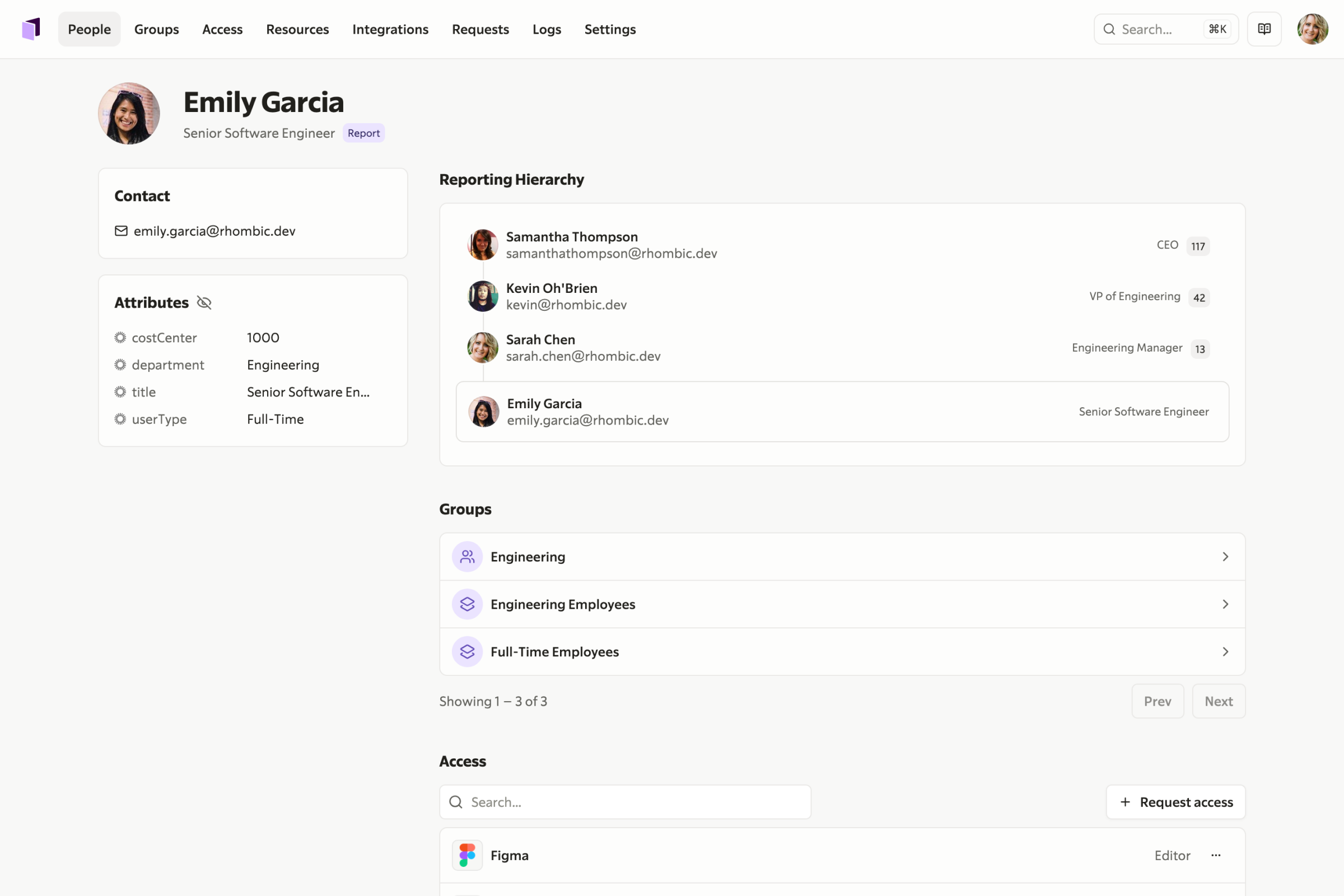1344x896 pixels.
Task: Click the gear icon next to costCenter
Action: [120, 337]
